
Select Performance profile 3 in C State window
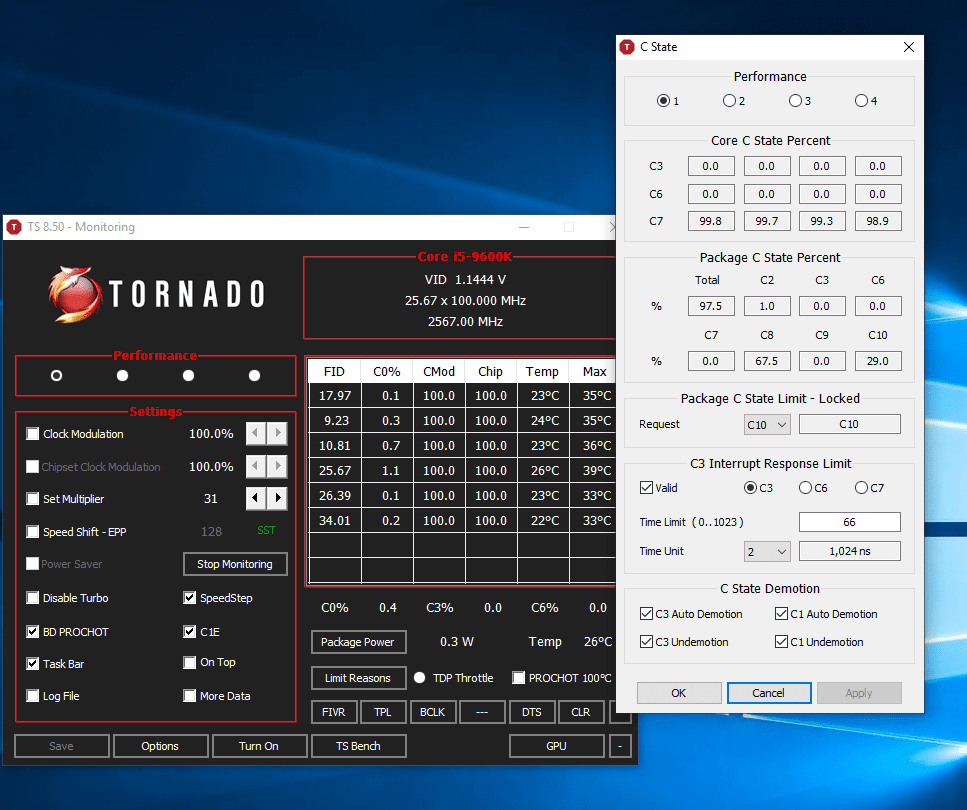[796, 101]
